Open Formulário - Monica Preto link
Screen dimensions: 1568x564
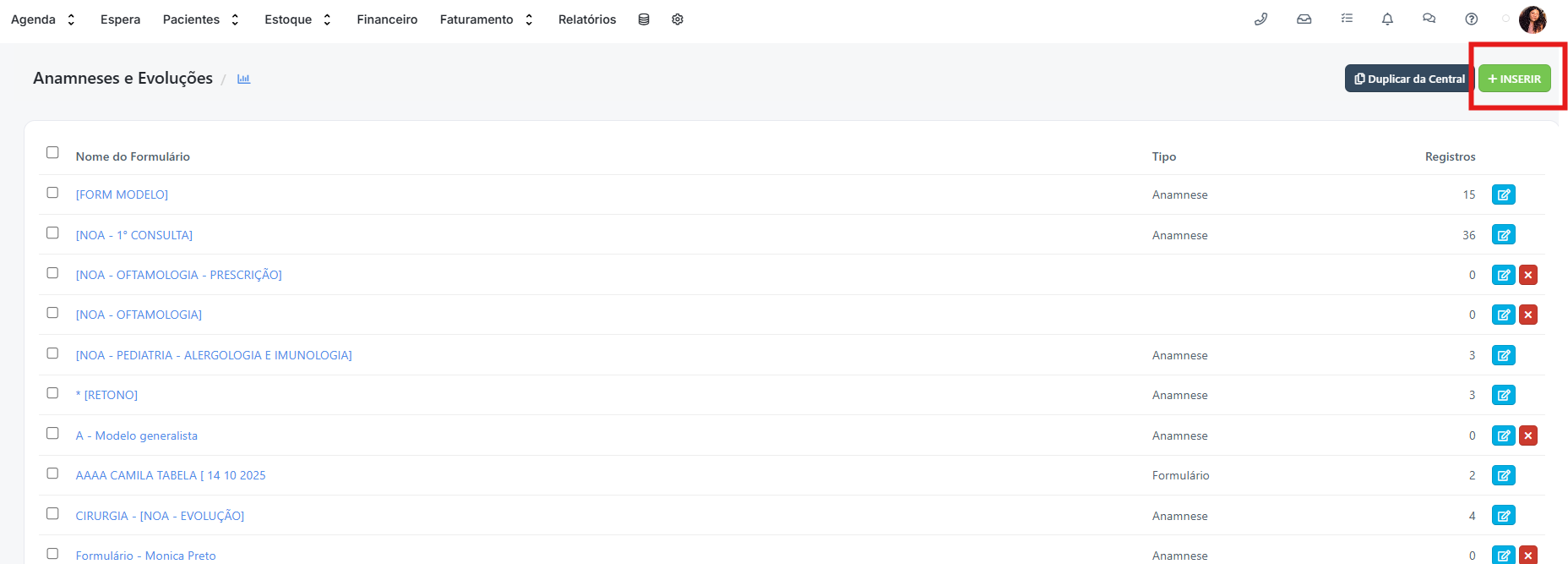(146, 556)
